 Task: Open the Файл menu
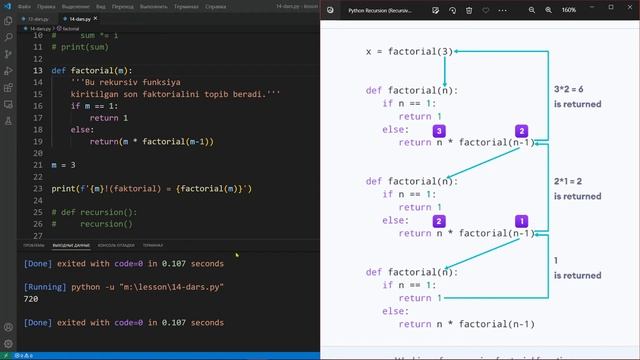[24, 7]
